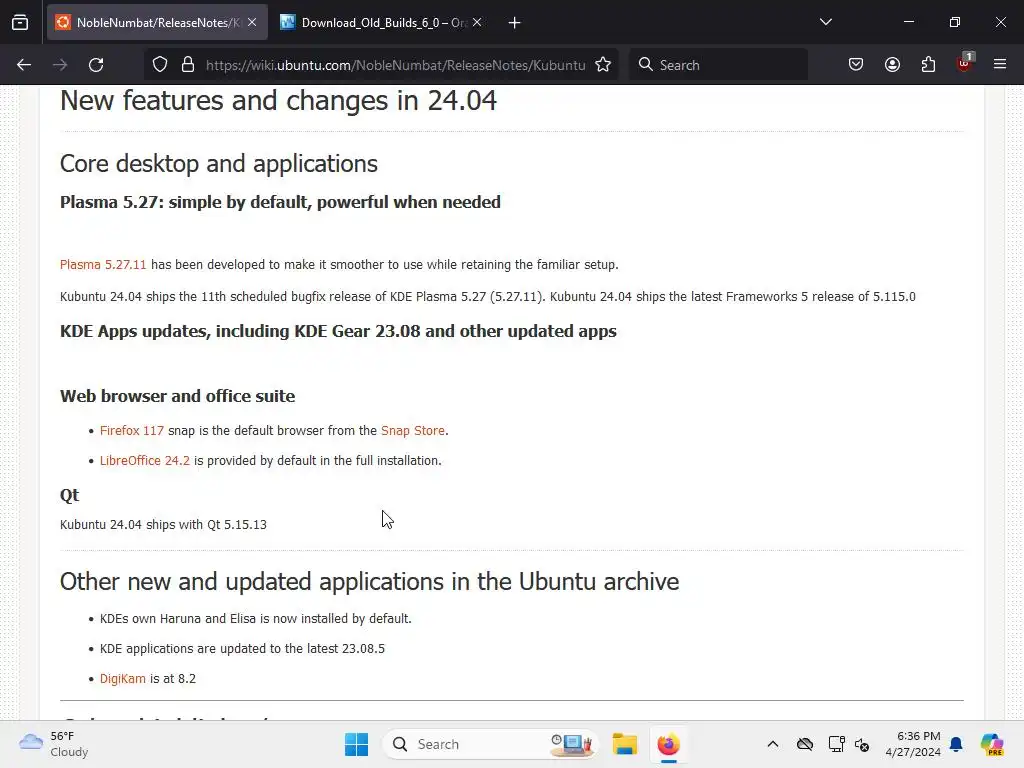
Task: Close the Download_Old_Builds_6_0 tab
Action: (477, 22)
